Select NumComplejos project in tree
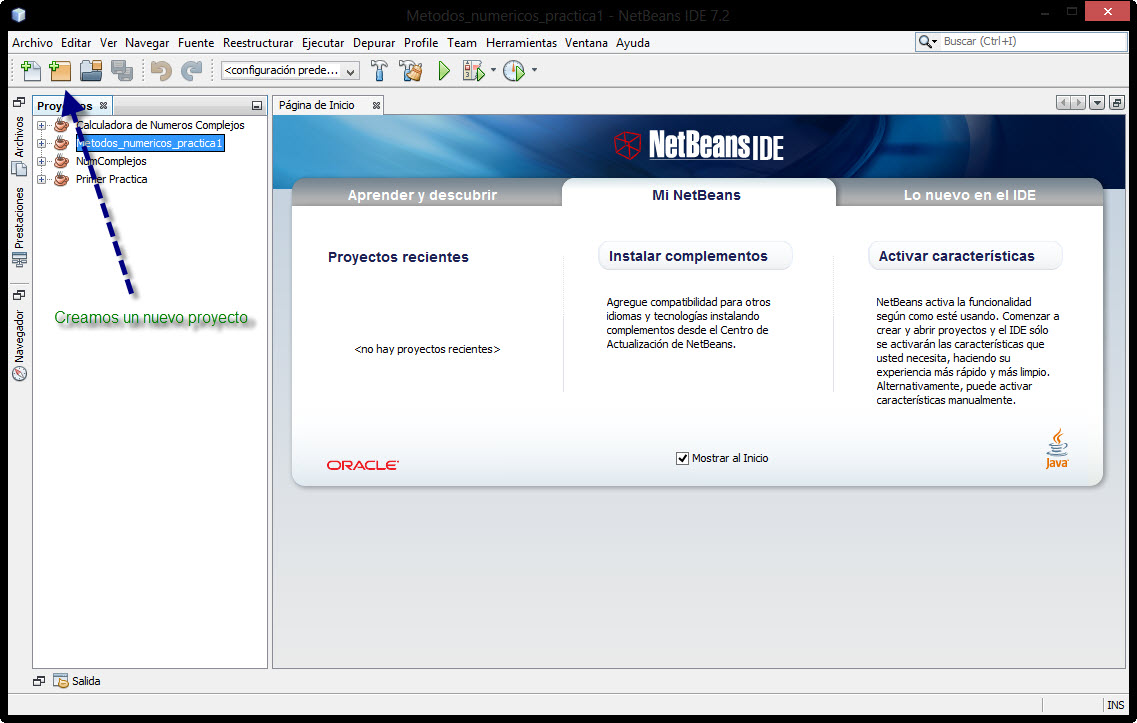The height and width of the screenshot is (723, 1137). pyautogui.click(x=111, y=162)
